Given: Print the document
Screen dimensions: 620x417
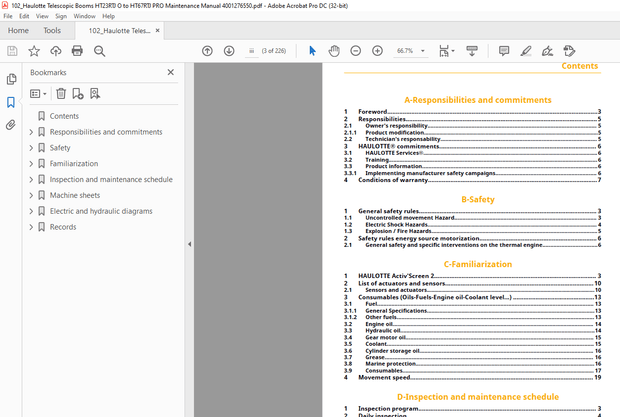Looking at the screenshot, I should 77,51.
